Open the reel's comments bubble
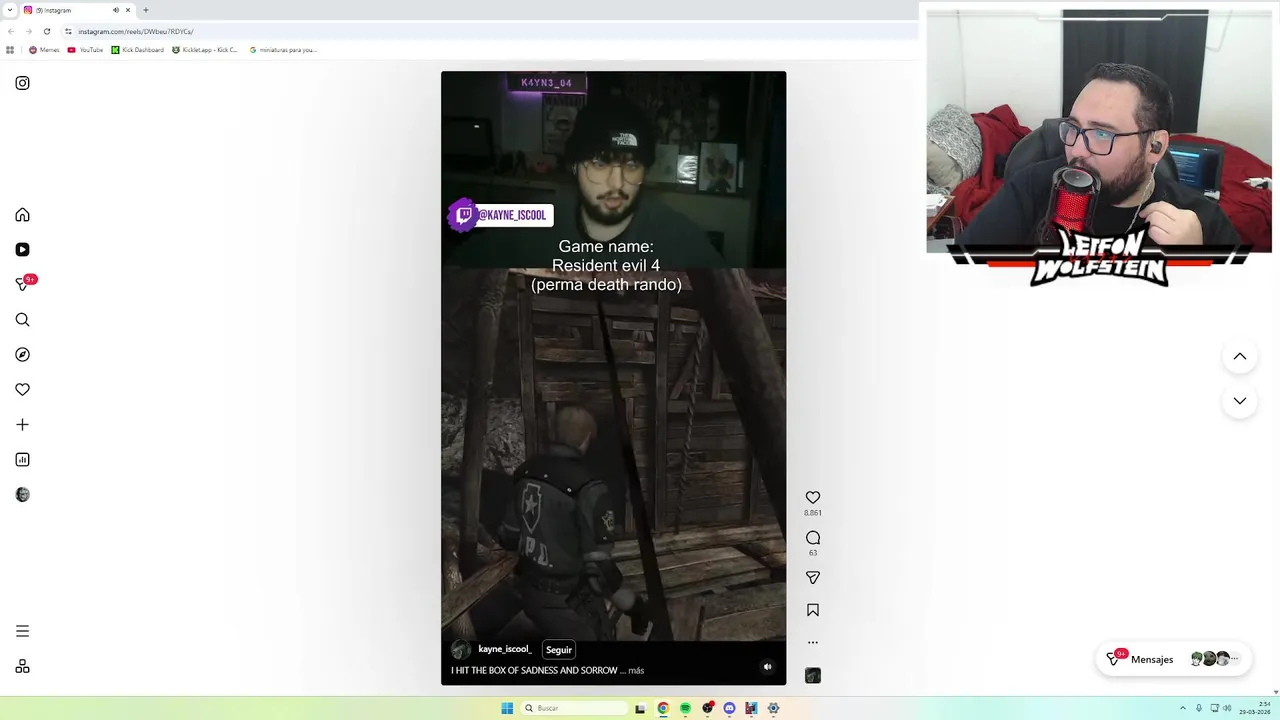 813,538
